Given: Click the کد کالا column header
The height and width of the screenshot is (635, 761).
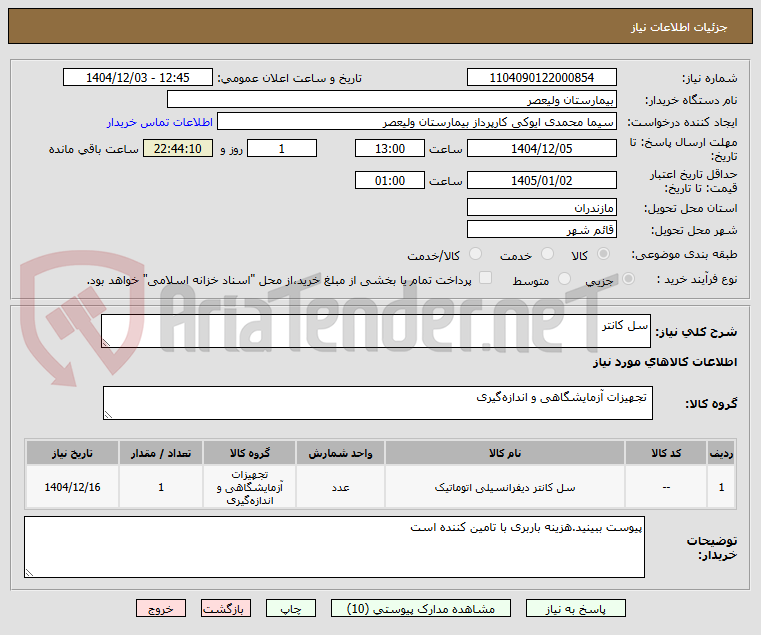Looking at the screenshot, I should [x=666, y=453].
